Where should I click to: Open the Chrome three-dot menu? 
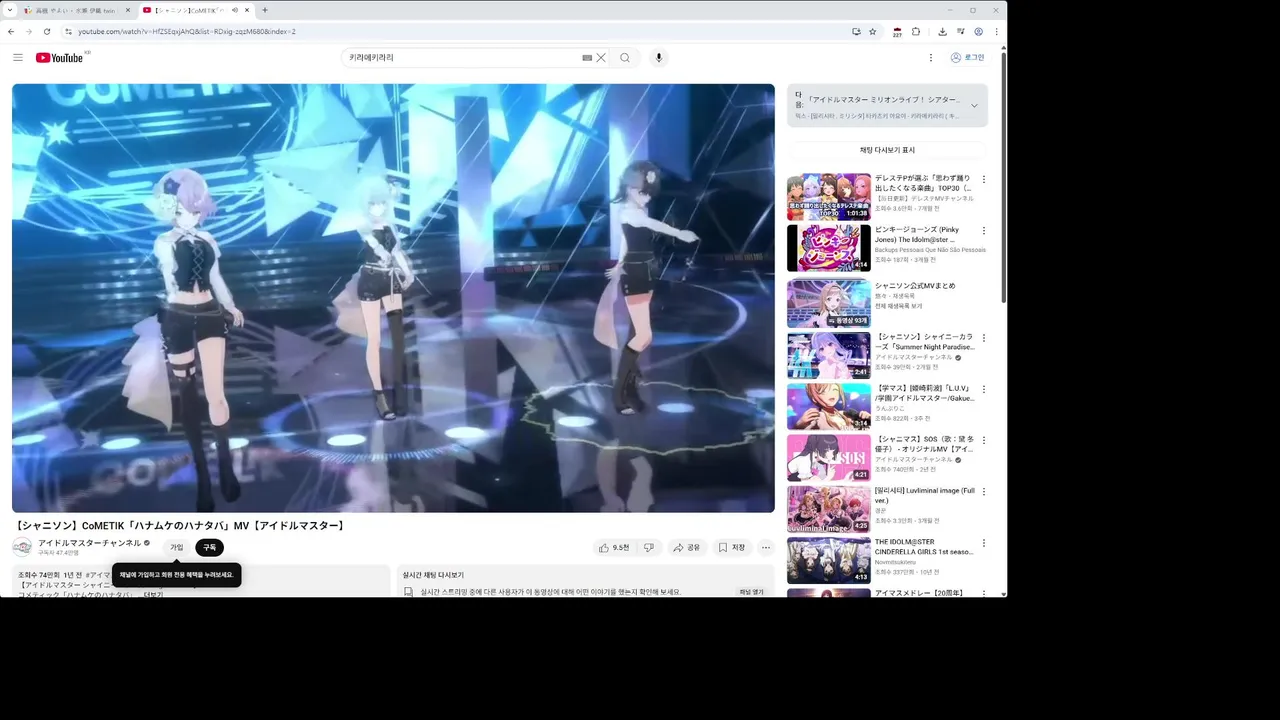996,31
